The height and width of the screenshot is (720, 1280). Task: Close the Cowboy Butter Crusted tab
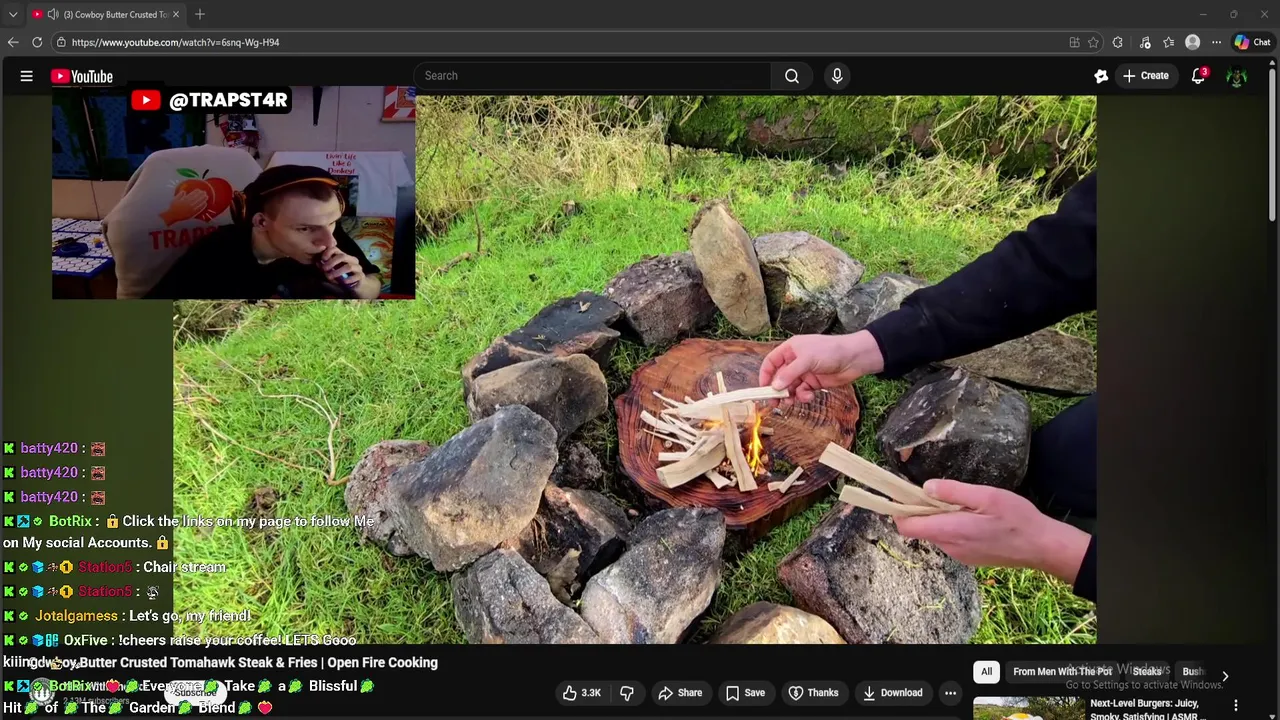[176, 14]
